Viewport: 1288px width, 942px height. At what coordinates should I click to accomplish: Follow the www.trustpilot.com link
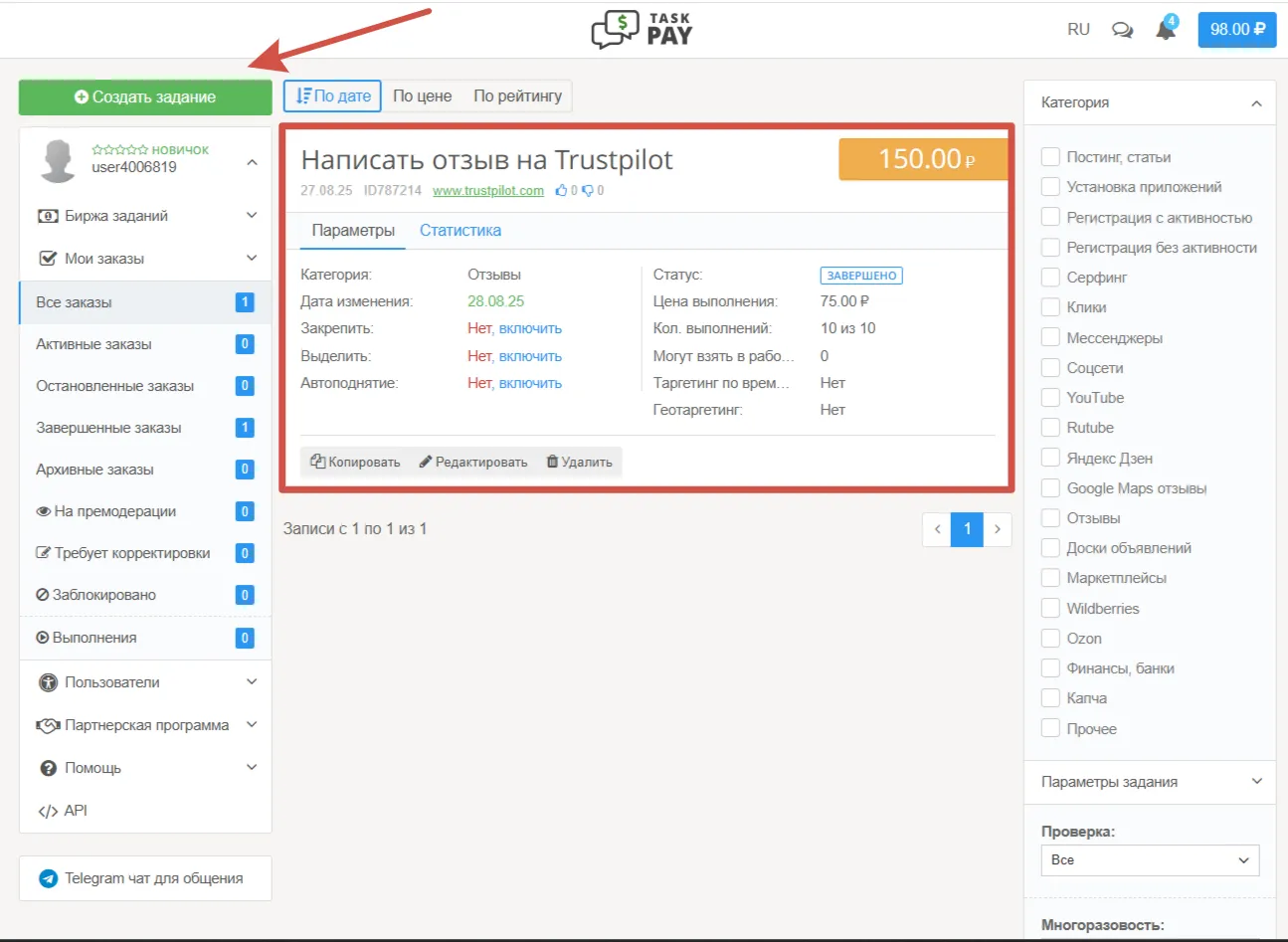(x=488, y=190)
